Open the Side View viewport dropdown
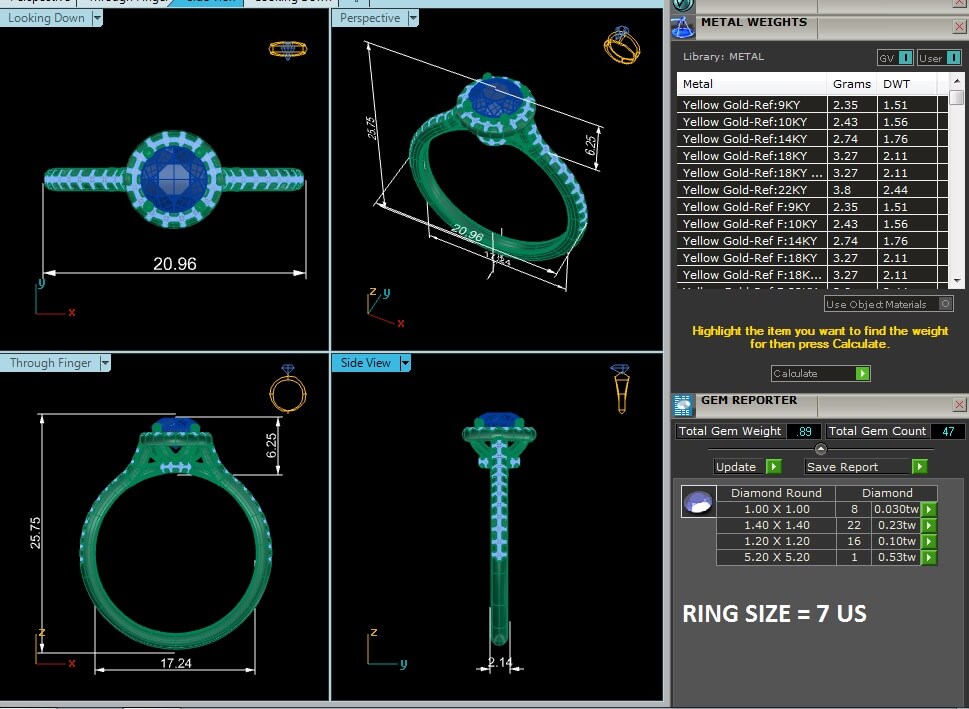Screen dimensions: 969x709 (405, 363)
